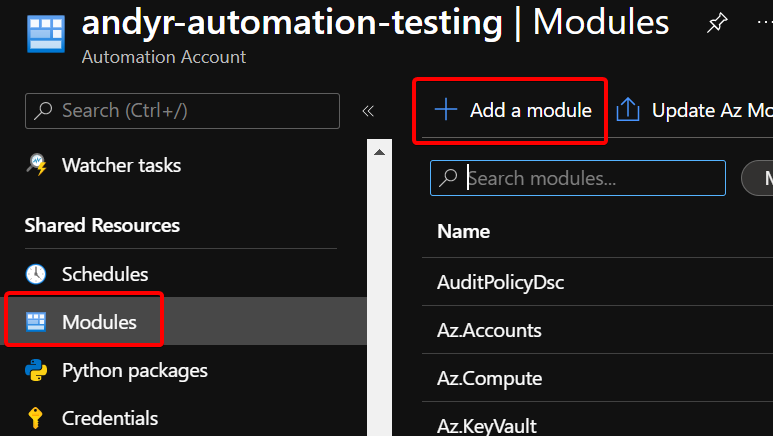Collapse the sidebar with double chevron

[x=367, y=111]
